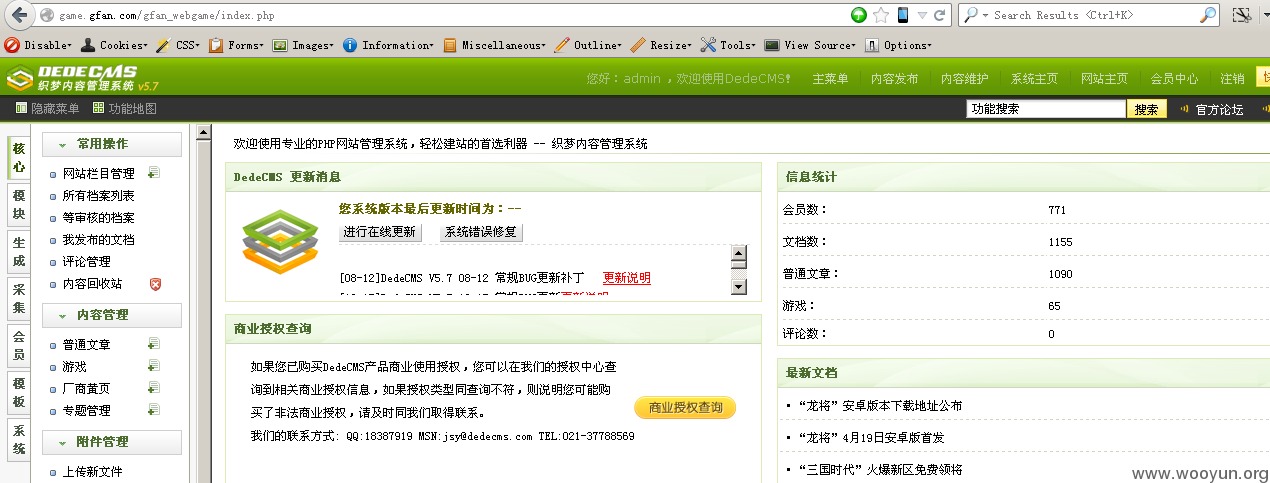The height and width of the screenshot is (483, 1270).
Task: Open 所有档案列表 in sidebar
Action: (98, 196)
